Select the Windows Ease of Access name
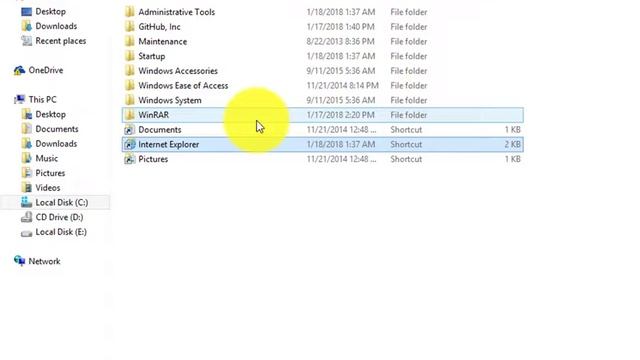The width and height of the screenshot is (640, 360). click(183, 86)
